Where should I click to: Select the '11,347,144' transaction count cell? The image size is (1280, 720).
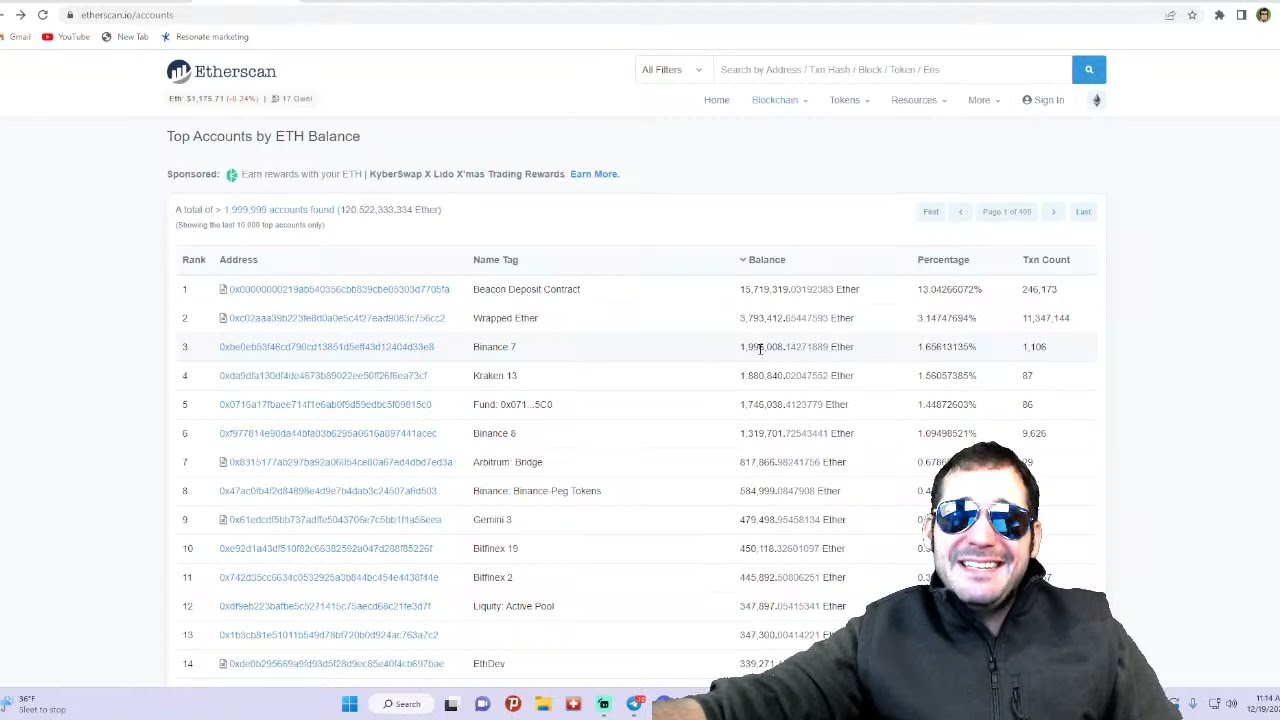[1046, 318]
